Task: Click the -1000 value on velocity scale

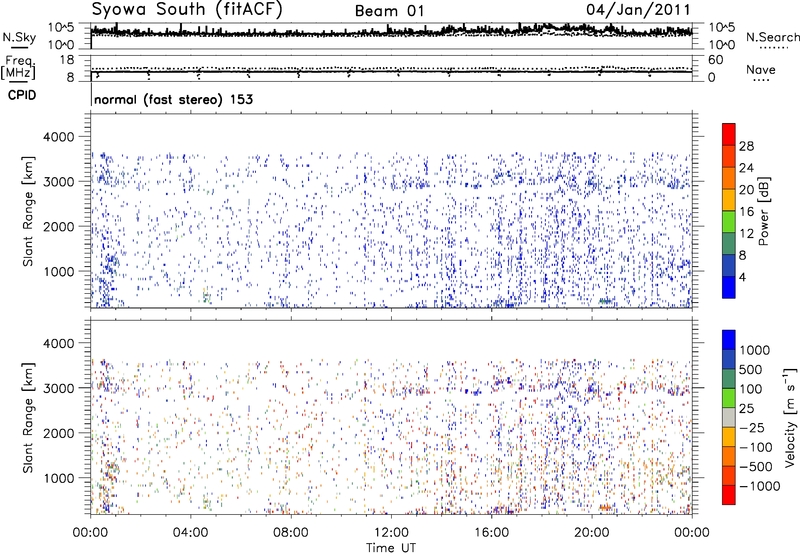Action: click(x=760, y=486)
